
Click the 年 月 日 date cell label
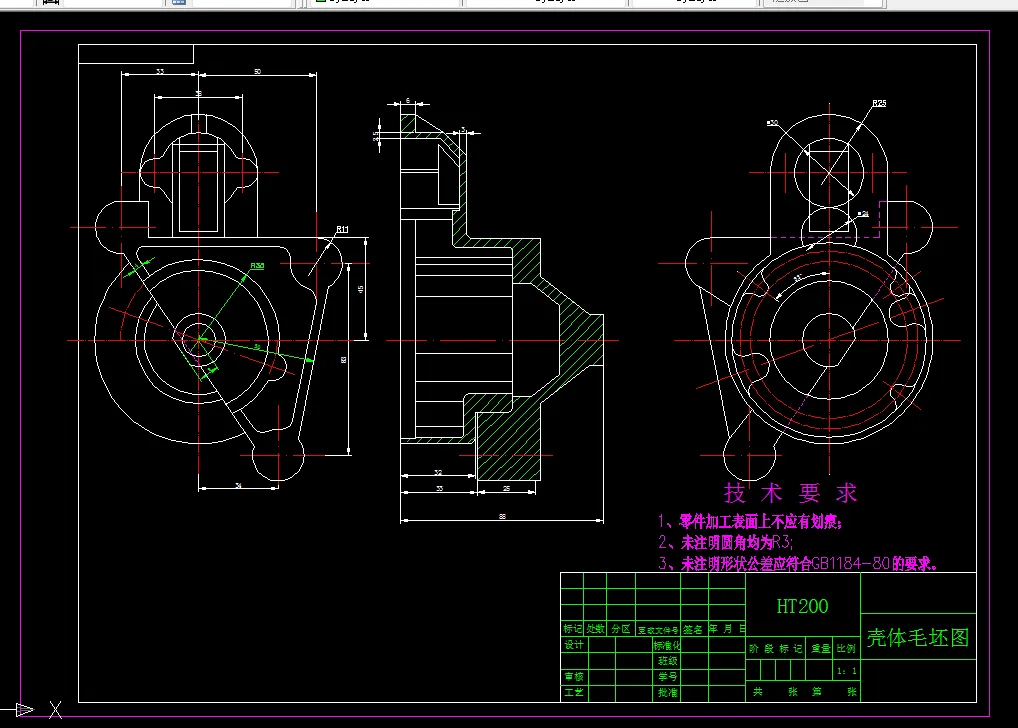727,629
